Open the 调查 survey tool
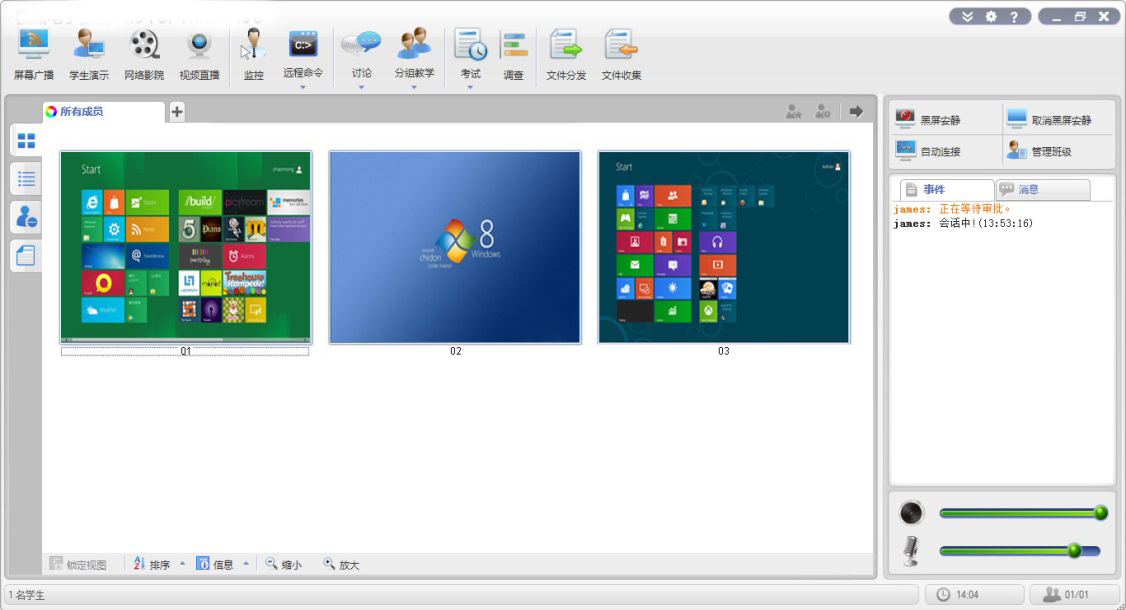Image resolution: width=1126 pixels, height=610 pixels. (x=513, y=55)
